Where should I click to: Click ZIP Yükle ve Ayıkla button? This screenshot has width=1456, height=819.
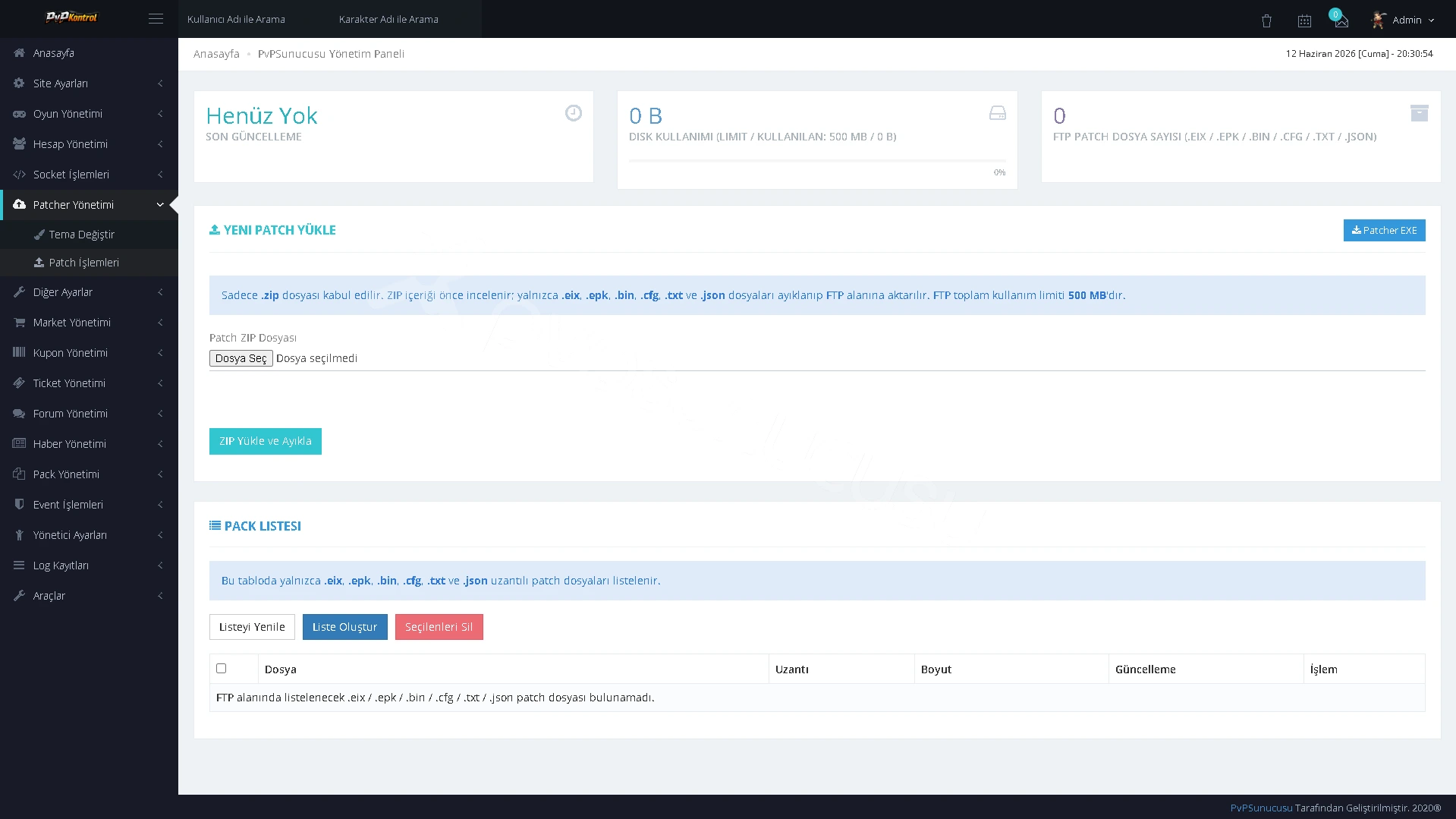click(x=265, y=441)
